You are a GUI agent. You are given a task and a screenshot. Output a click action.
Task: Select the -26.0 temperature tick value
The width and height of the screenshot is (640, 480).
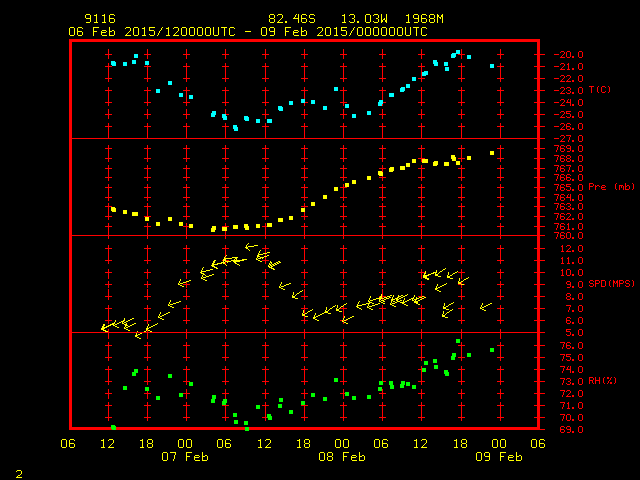point(568,127)
